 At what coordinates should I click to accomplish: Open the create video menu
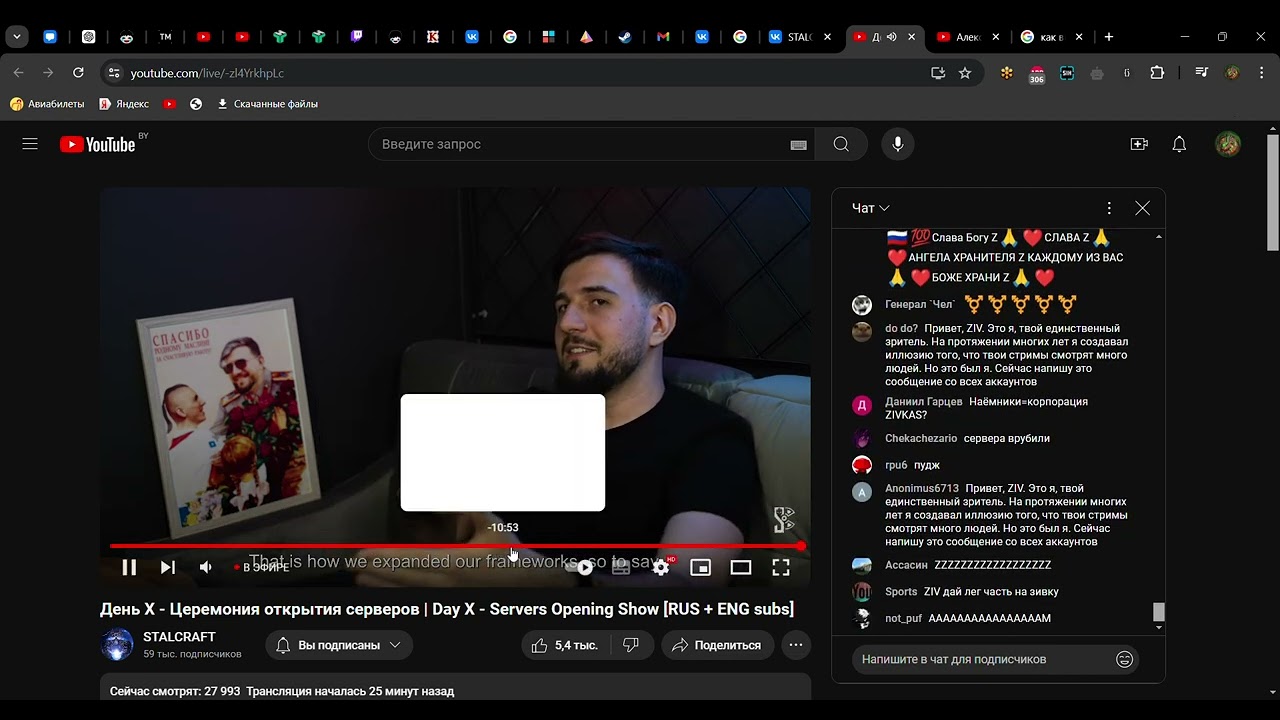click(x=1139, y=144)
